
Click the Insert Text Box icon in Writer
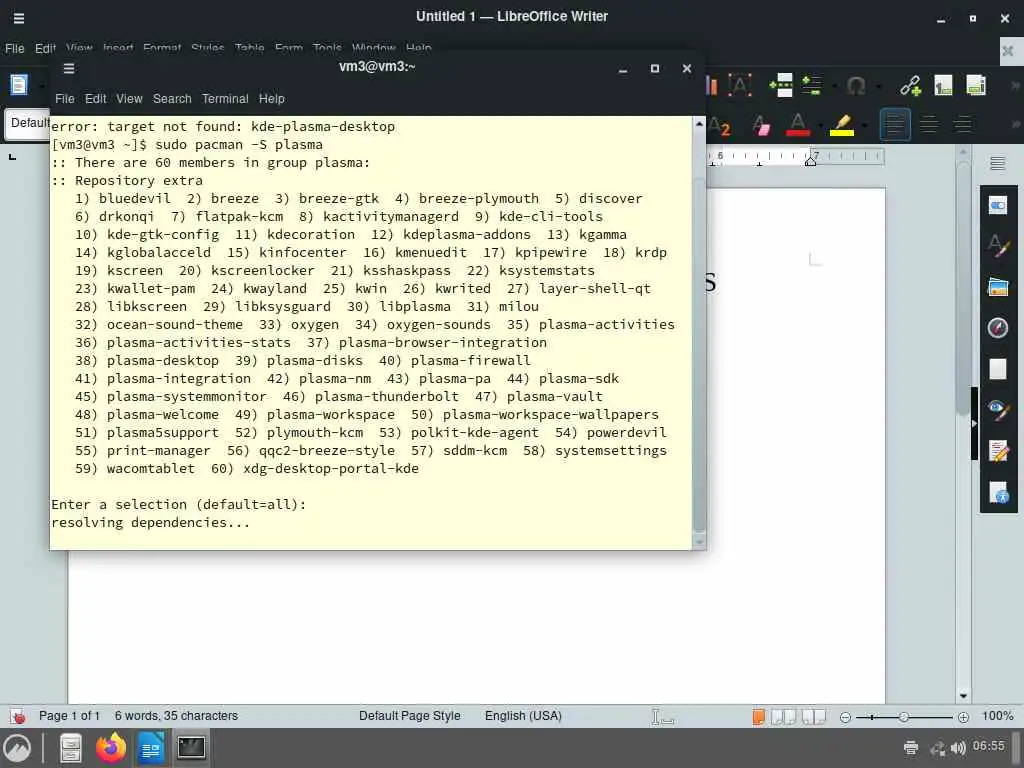click(x=740, y=86)
